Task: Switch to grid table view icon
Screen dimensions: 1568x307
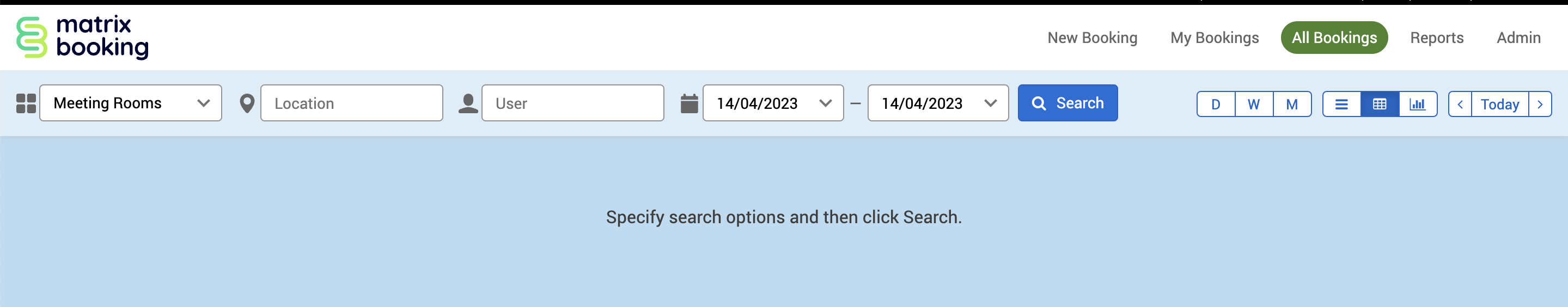Action: tap(1380, 104)
